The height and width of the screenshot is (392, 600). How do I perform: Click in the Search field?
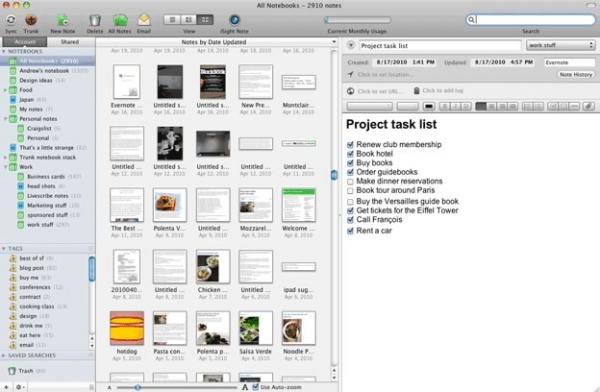coord(531,20)
